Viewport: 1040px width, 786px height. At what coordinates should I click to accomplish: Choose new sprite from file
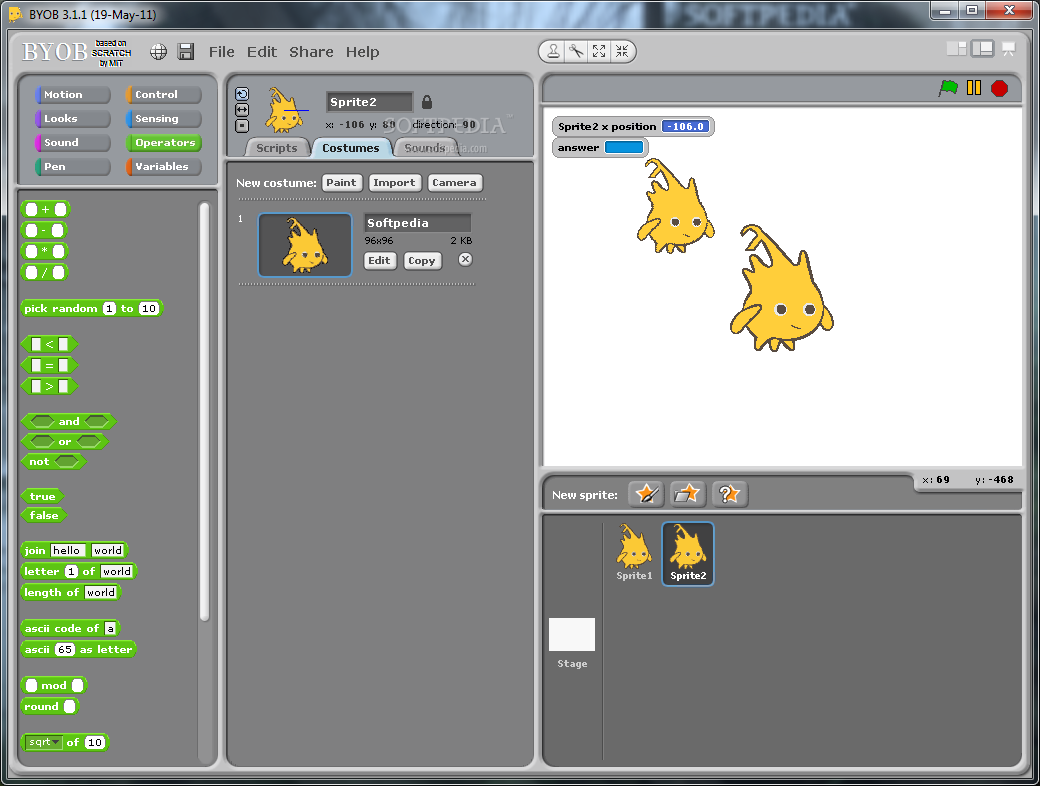pyautogui.click(x=687, y=494)
